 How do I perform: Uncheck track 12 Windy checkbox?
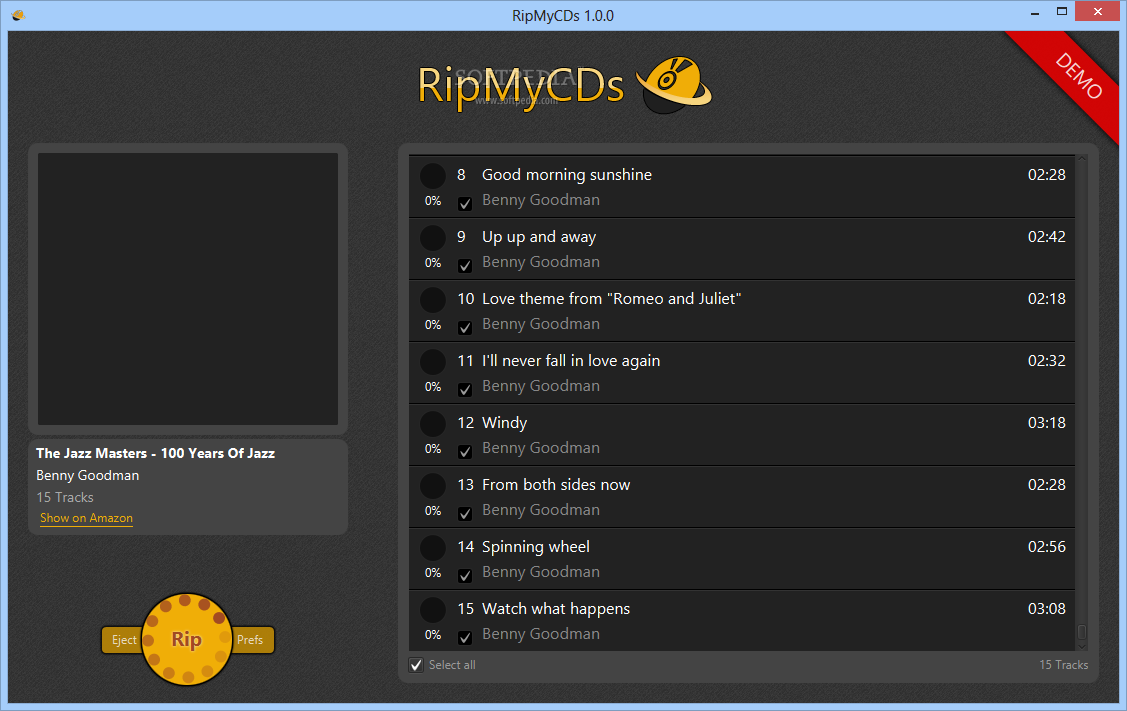tap(465, 451)
